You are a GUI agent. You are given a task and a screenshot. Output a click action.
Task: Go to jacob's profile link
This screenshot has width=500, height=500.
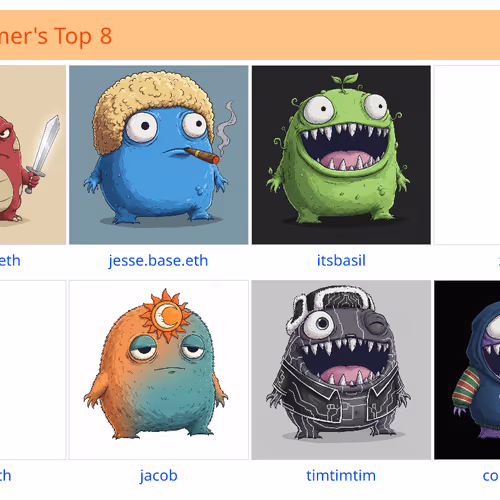coord(159,476)
